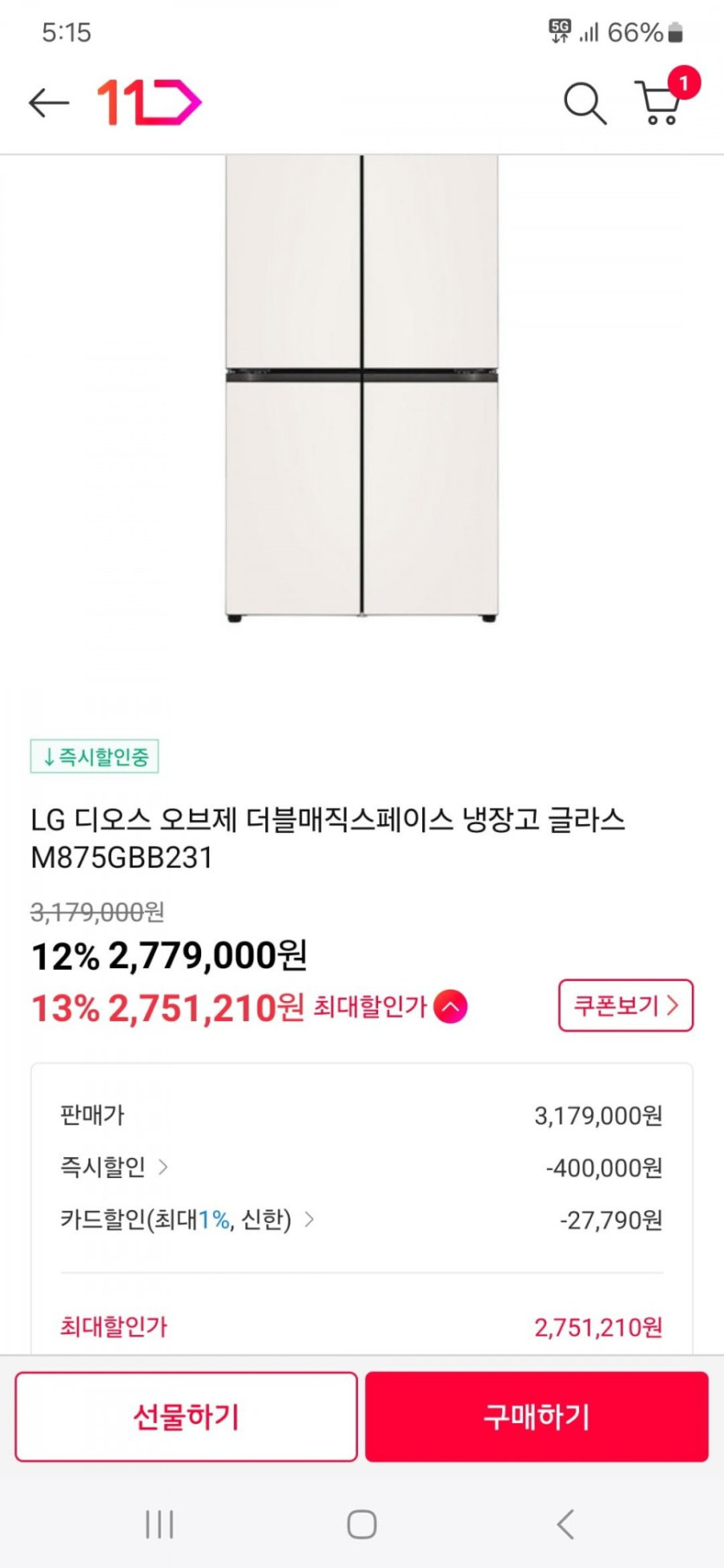
Task: Tap the 즉시할인중 badge
Action: (95, 757)
